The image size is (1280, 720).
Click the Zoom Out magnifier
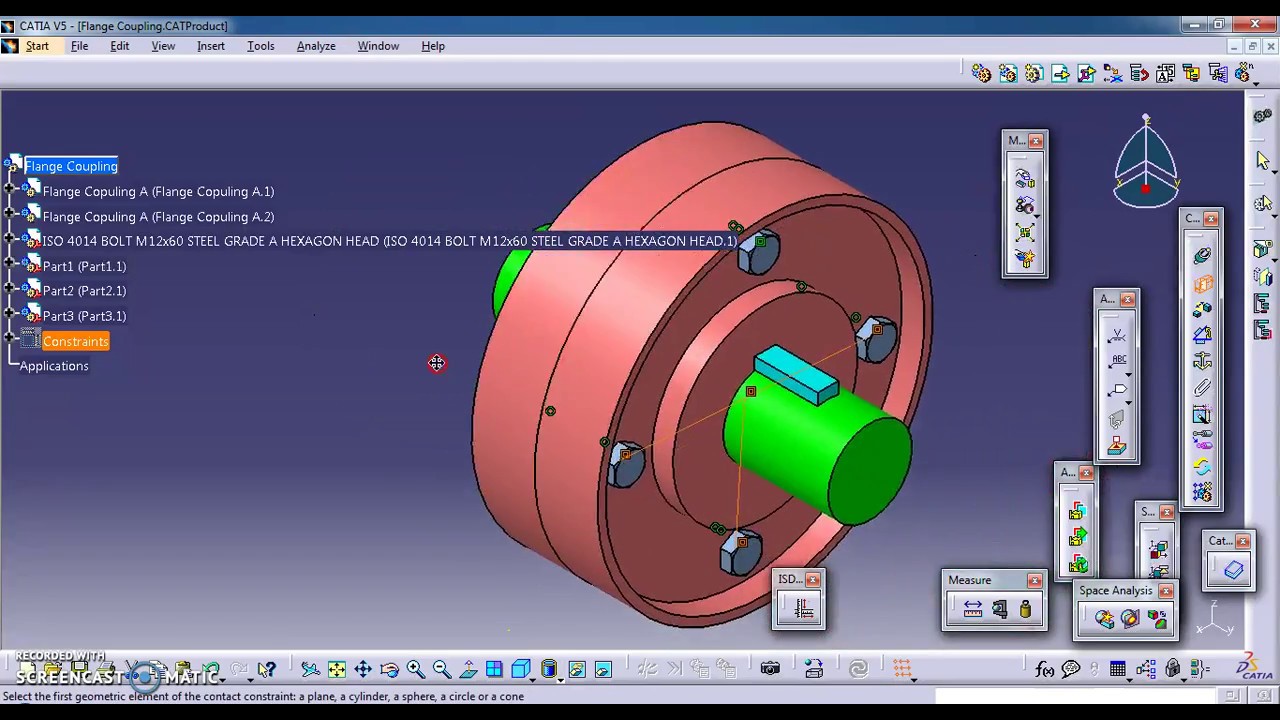click(x=441, y=670)
